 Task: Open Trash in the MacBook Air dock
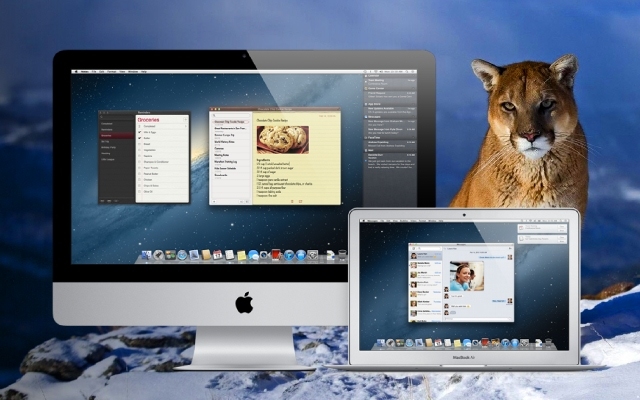click(x=549, y=344)
